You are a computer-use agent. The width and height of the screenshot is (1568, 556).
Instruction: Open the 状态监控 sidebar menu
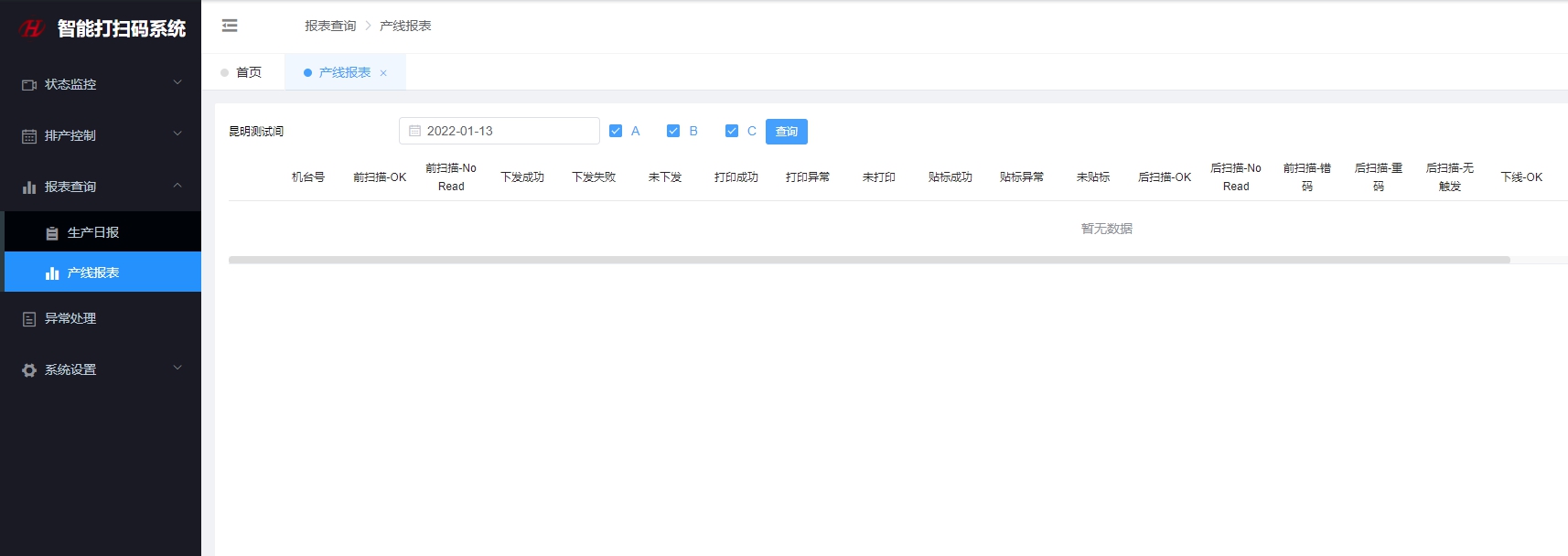101,84
